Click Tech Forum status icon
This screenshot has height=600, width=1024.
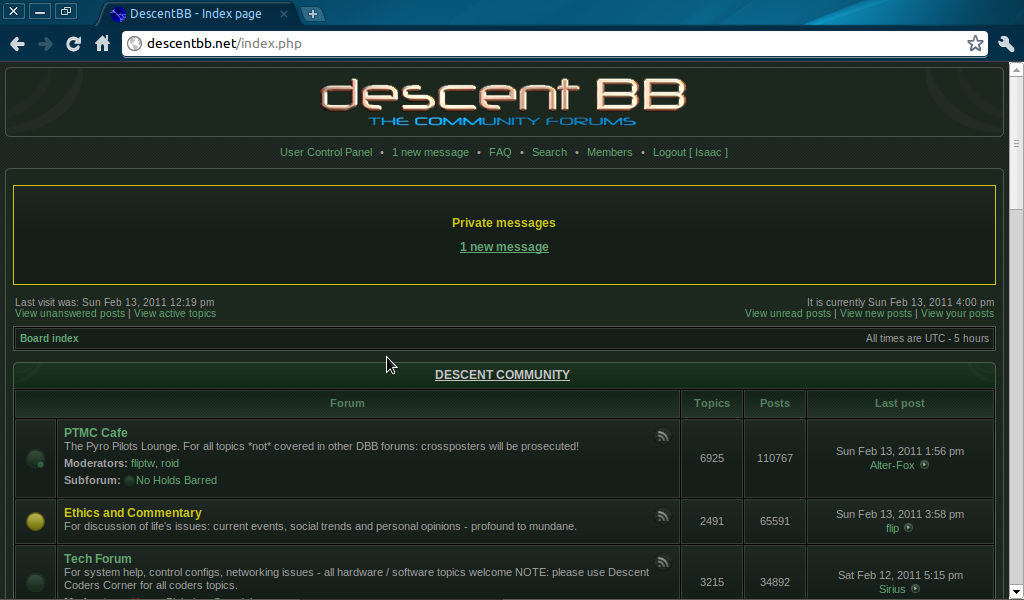tap(35, 582)
